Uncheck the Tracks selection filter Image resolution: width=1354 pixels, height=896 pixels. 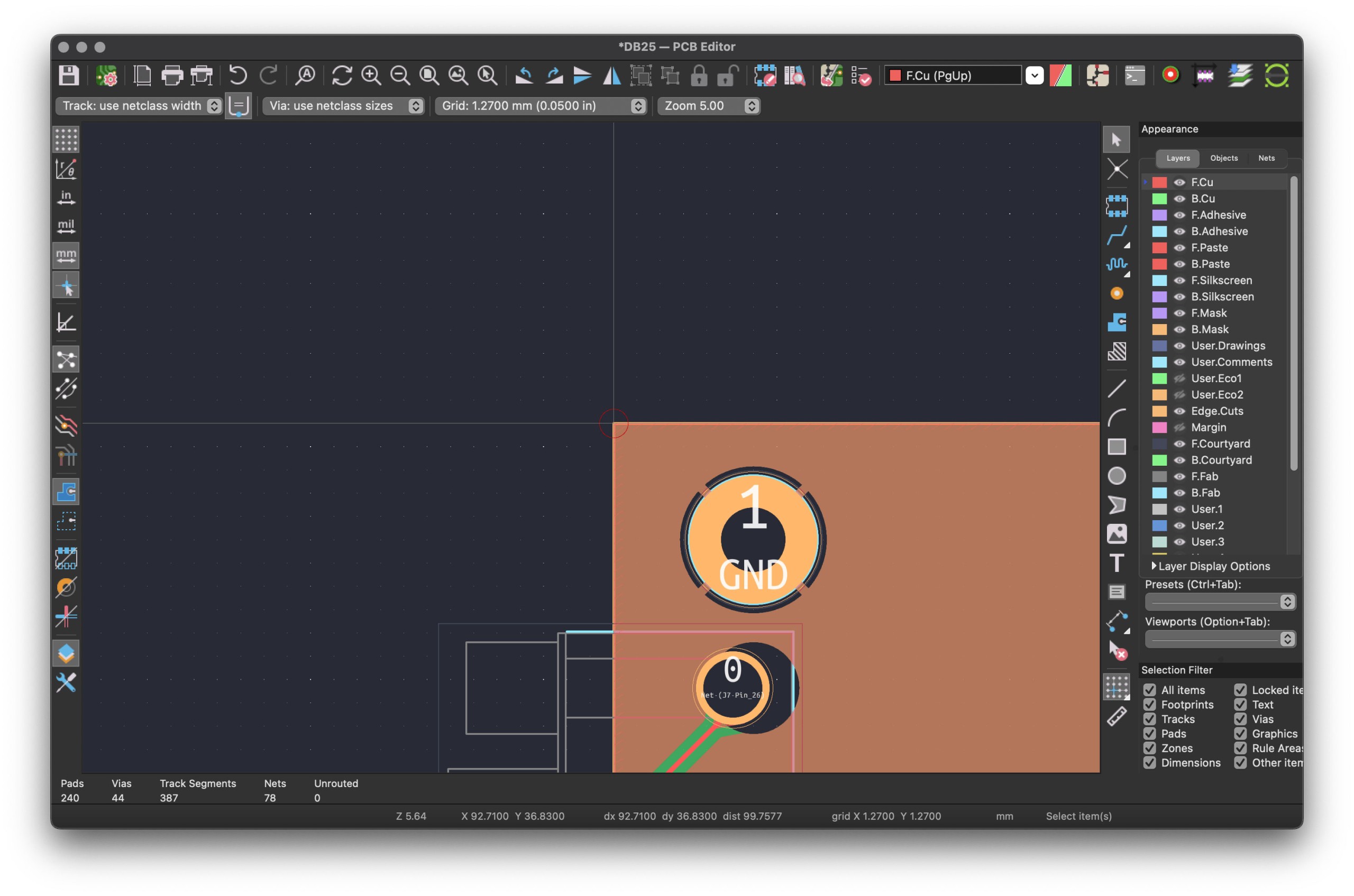tap(1149, 719)
